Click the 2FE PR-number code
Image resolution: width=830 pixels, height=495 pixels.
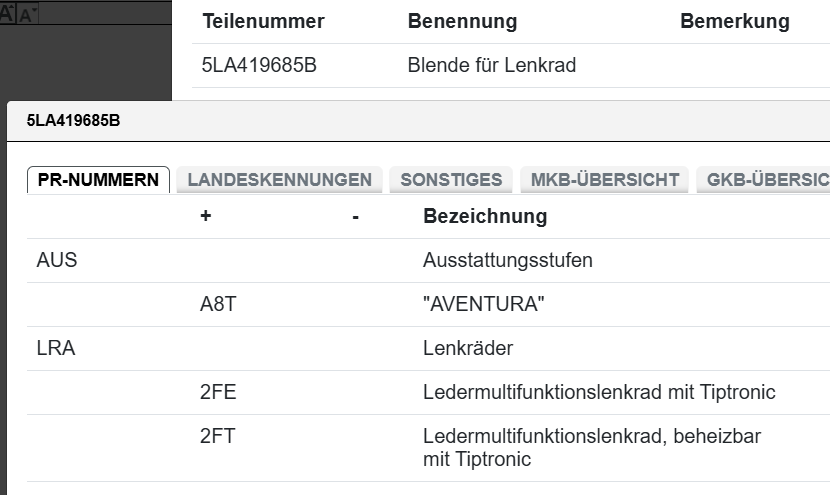216,393
